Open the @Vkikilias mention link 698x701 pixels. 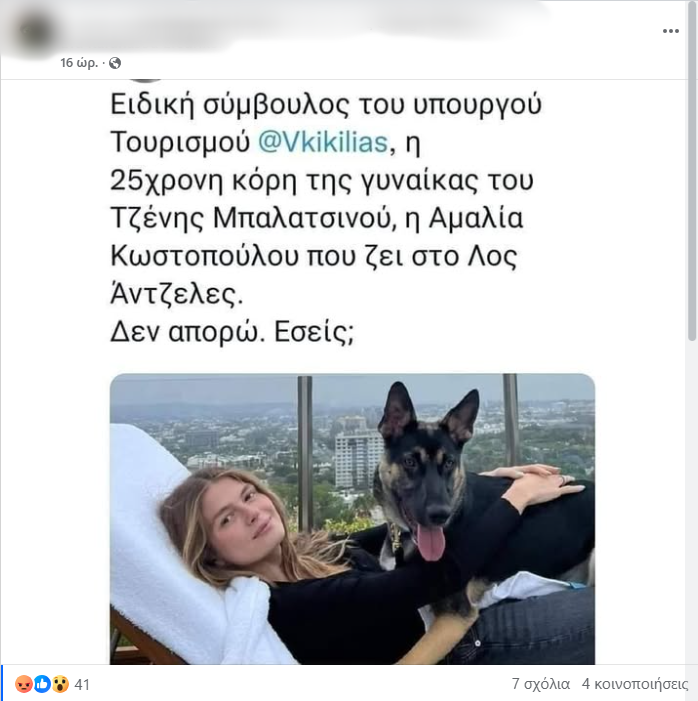tap(323, 143)
